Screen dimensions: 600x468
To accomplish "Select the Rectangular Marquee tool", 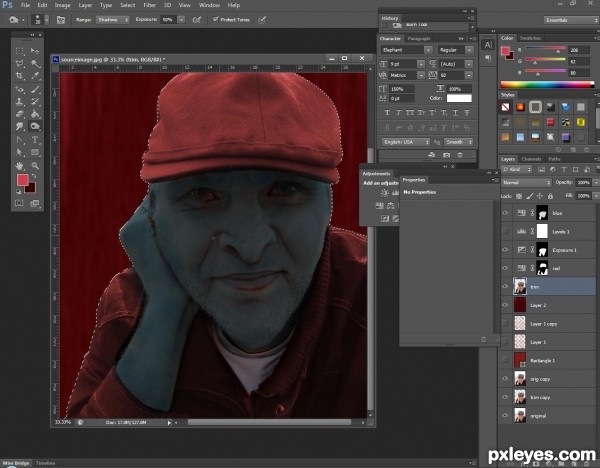I will pos(19,51).
